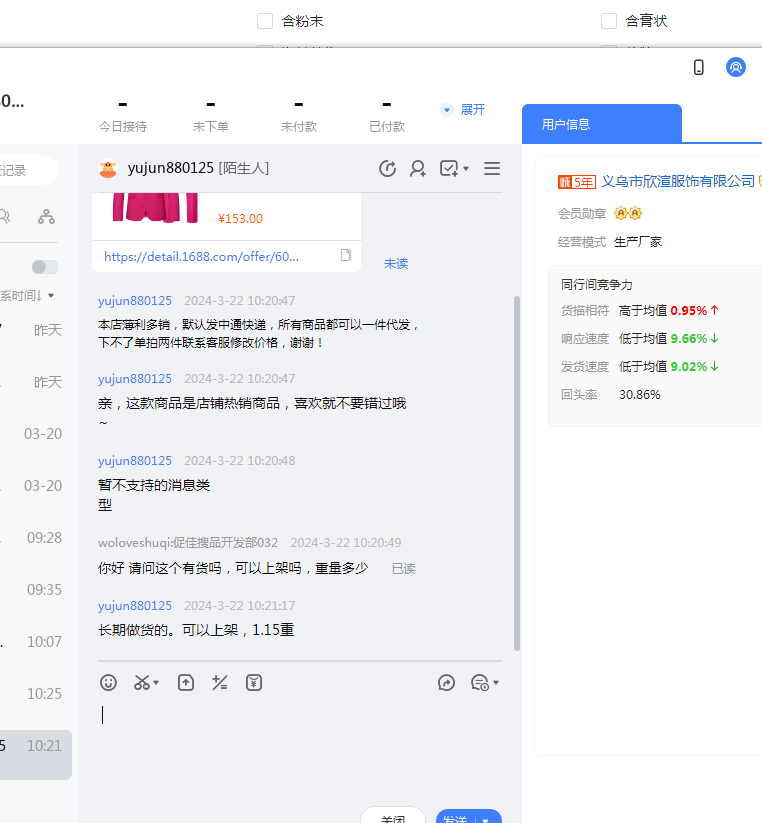
Task: Click the scissors screenshot tool icon
Action: point(142,683)
